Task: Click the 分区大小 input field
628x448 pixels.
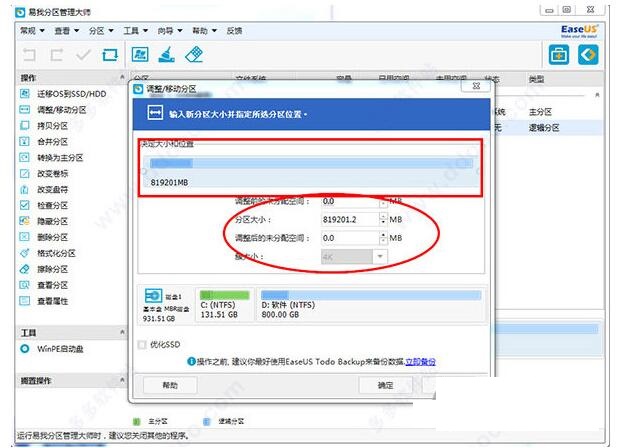Action: pyautogui.click(x=350, y=219)
